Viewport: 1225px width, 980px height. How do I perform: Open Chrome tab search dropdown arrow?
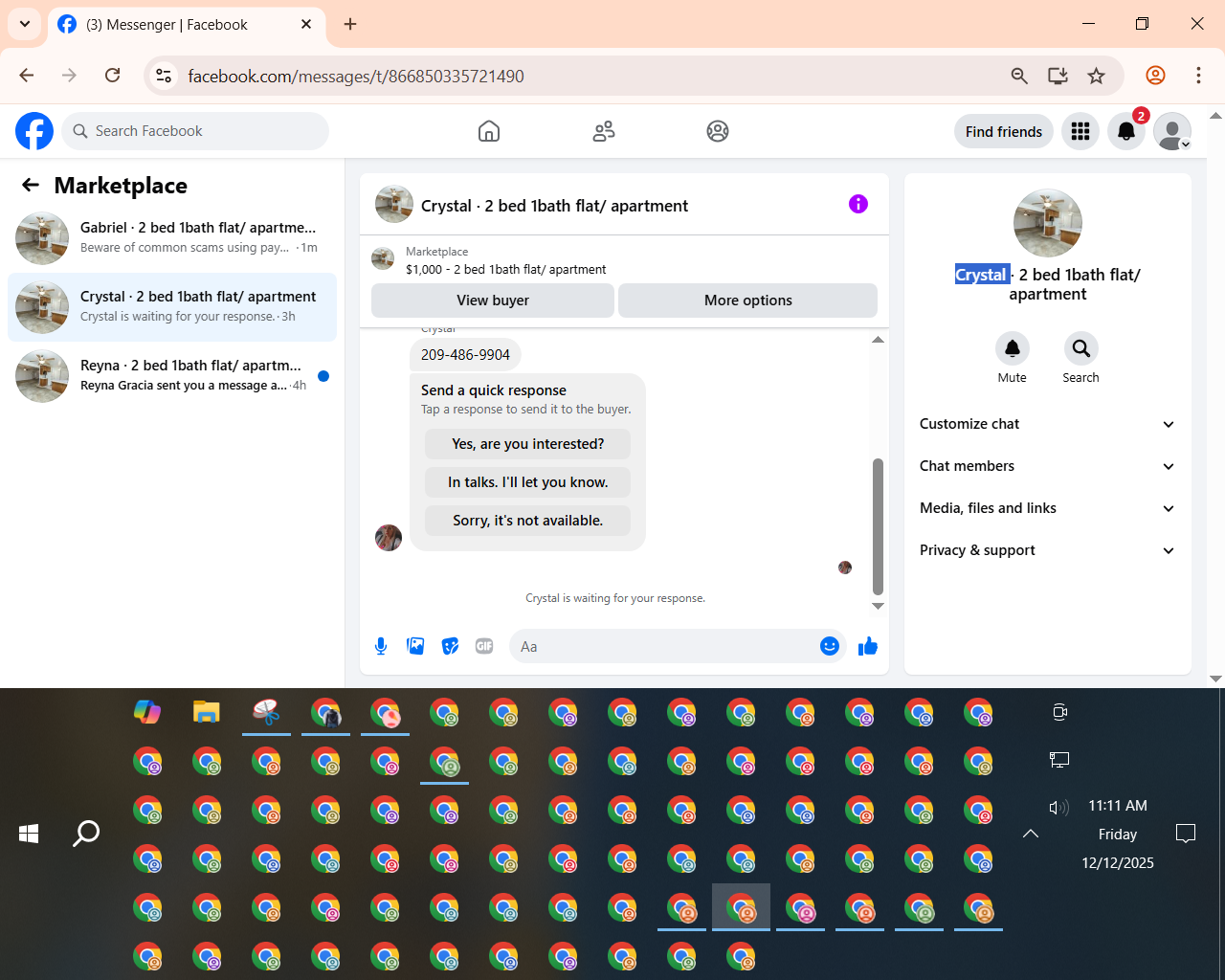pyautogui.click(x=25, y=24)
